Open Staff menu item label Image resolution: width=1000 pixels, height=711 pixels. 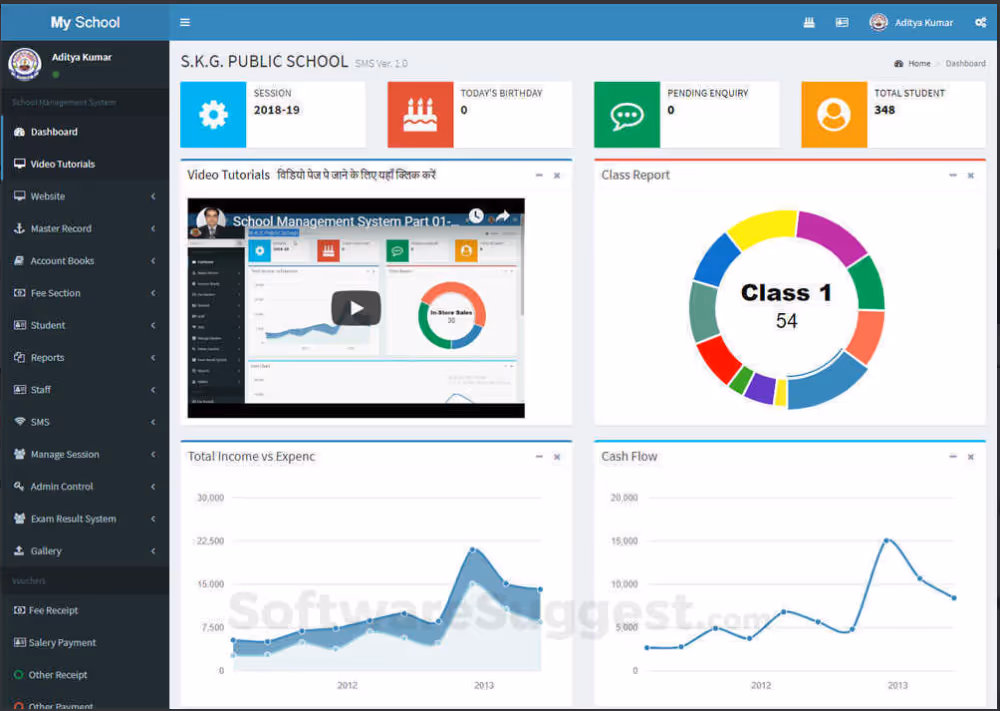41,390
